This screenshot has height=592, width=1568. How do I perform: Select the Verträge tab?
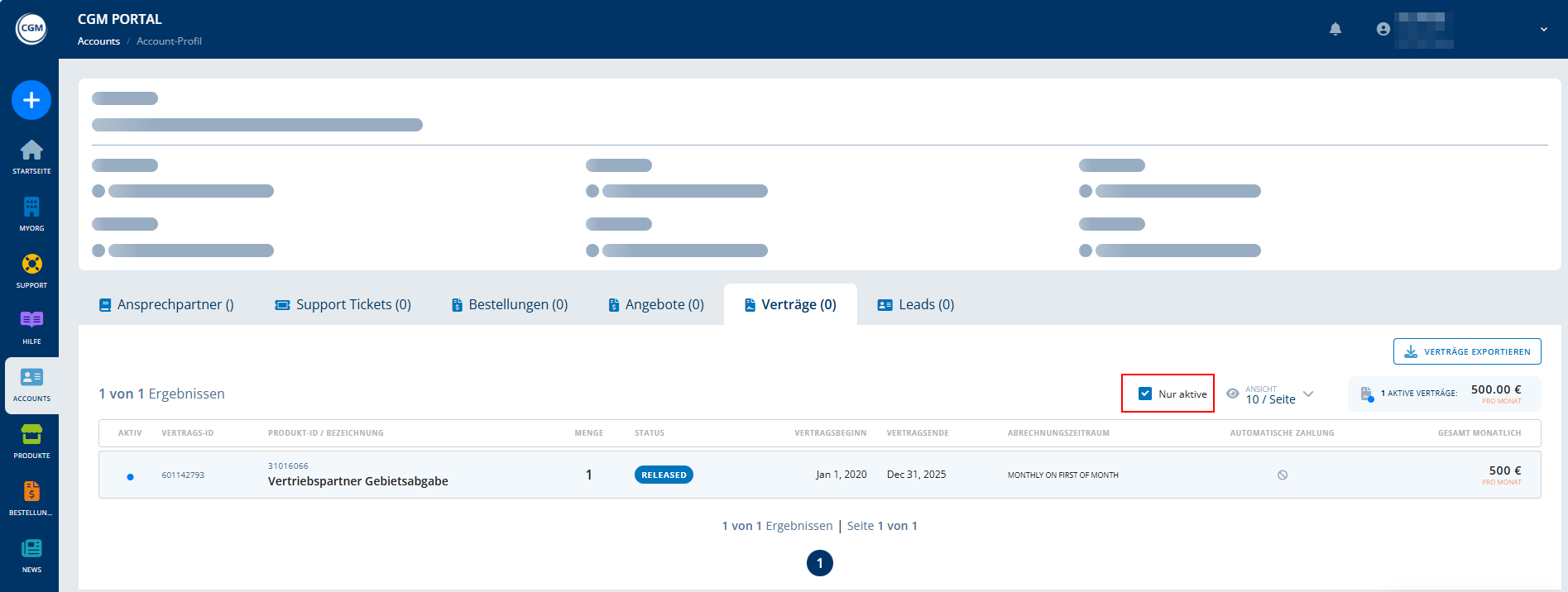pyautogui.click(x=790, y=304)
